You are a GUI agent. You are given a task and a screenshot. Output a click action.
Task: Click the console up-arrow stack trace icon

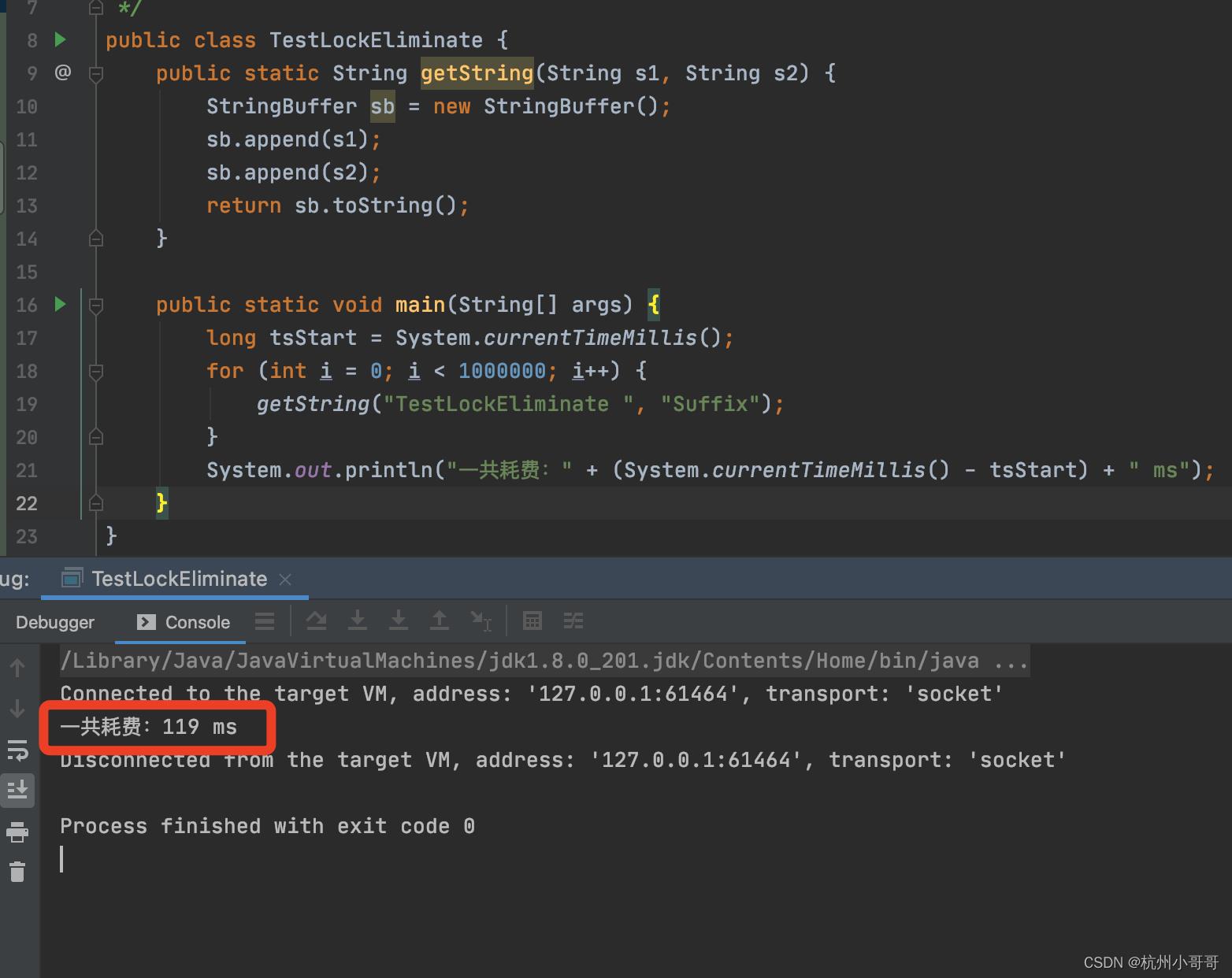(x=17, y=669)
